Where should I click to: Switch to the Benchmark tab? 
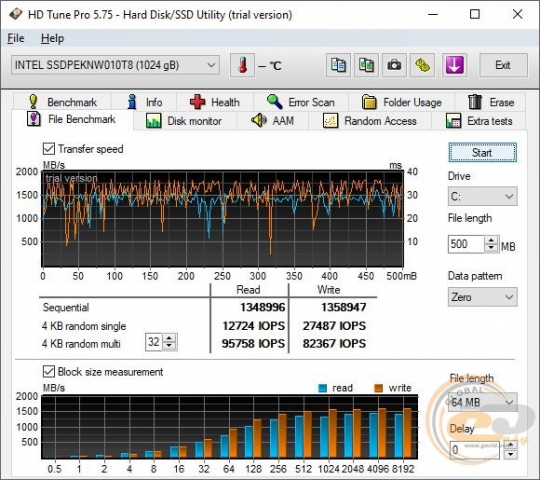click(x=62, y=102)
